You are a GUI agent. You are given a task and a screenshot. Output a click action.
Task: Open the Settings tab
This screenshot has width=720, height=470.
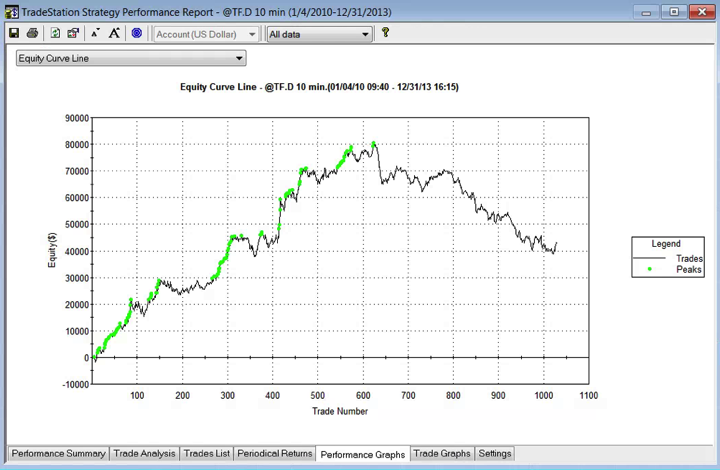pyautogui.click(x=495, y=453)
